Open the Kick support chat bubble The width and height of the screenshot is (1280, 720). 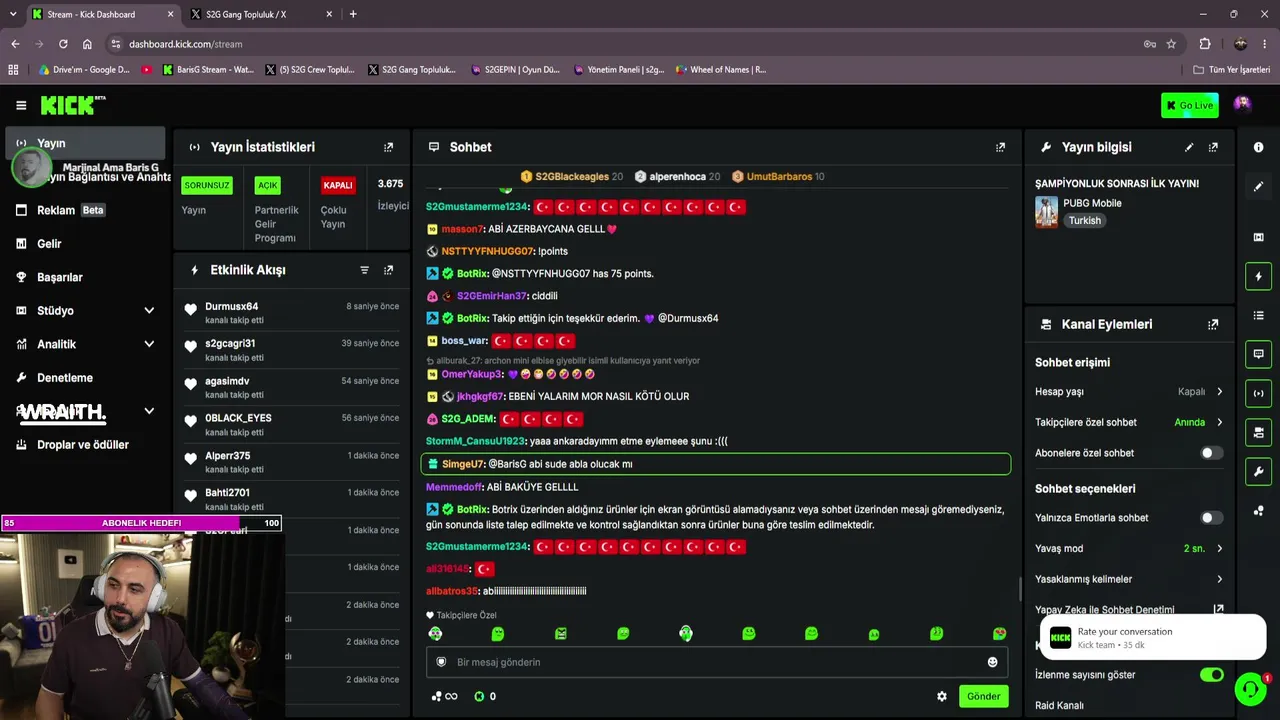1249,689
